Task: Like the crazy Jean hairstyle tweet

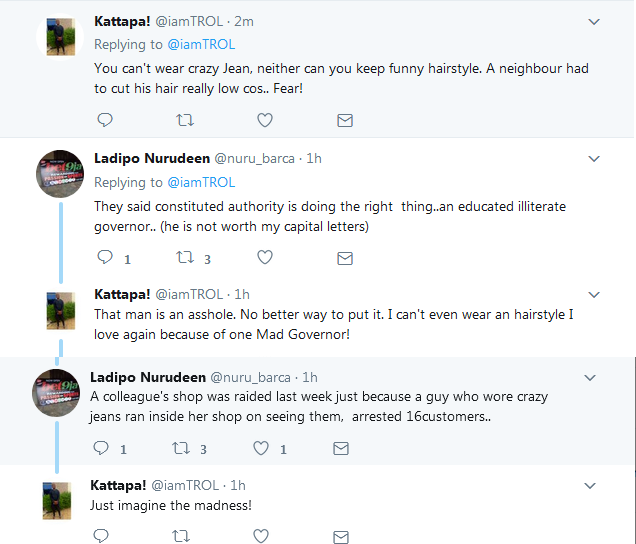Action: [265, 120]
